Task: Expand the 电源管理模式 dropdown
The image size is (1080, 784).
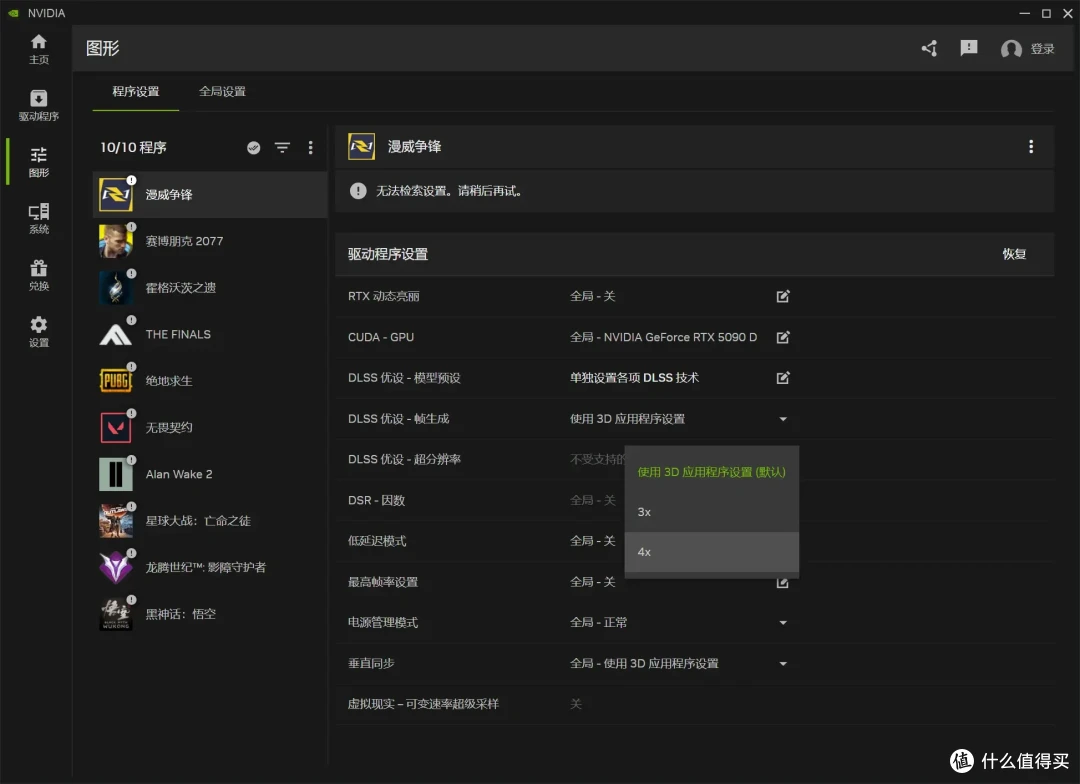Action: coord(782,623)
